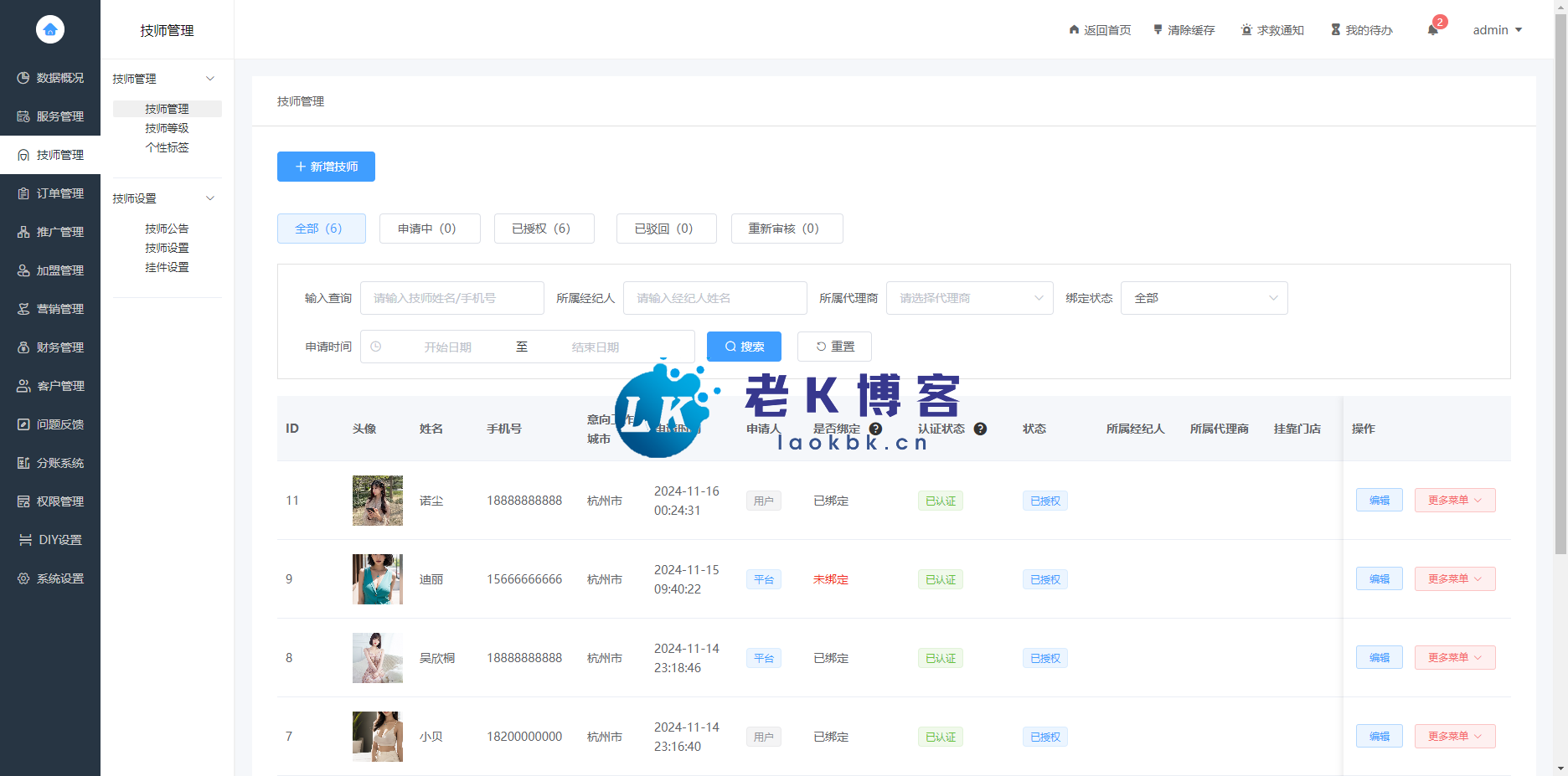1568x776 pixels.
Task: Open 数据概况 in the sidebar
Action: [x=50, y=78]
